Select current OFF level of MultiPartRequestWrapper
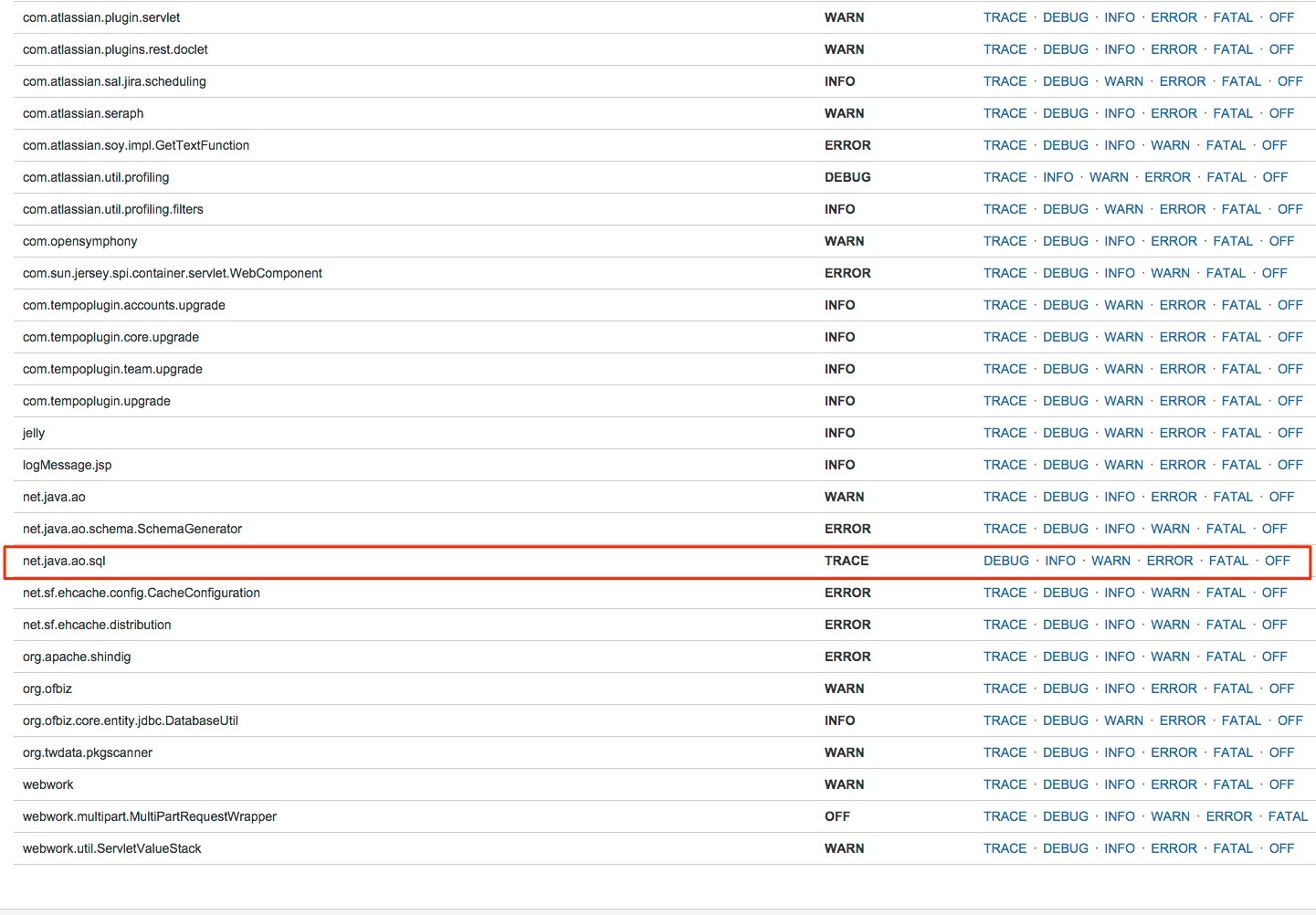 (x=837, y=816)
